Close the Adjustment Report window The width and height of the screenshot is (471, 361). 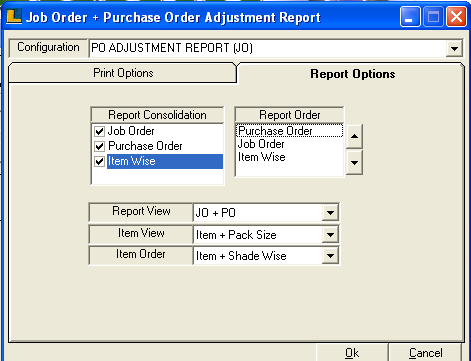point(456,17)
